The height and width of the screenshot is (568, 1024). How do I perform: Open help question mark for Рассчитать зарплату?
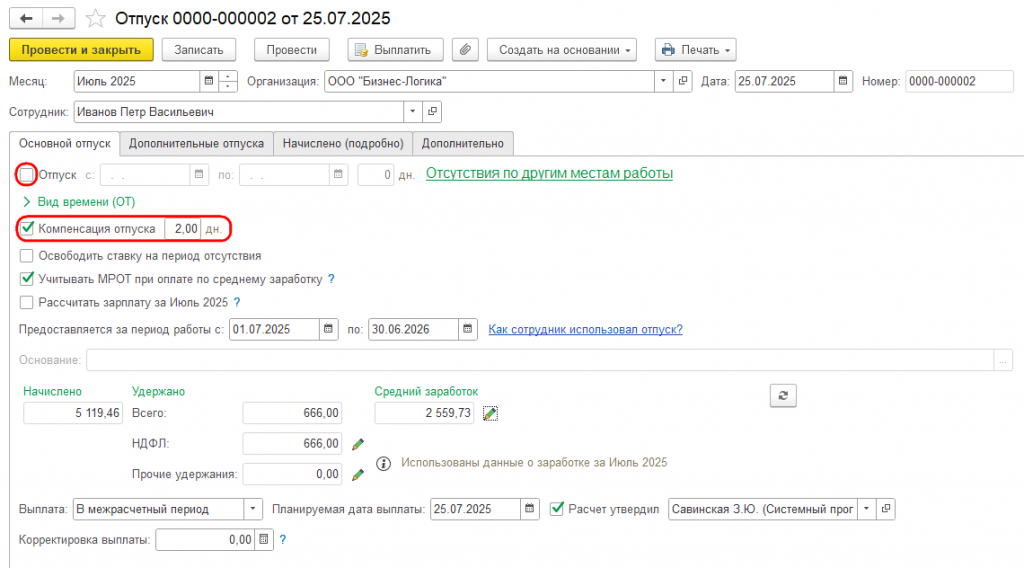coord(237,302)
